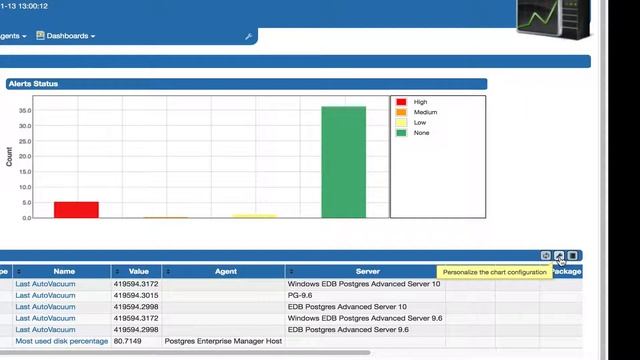
Task: Sort the table by Name column
Action: [19, 271]
